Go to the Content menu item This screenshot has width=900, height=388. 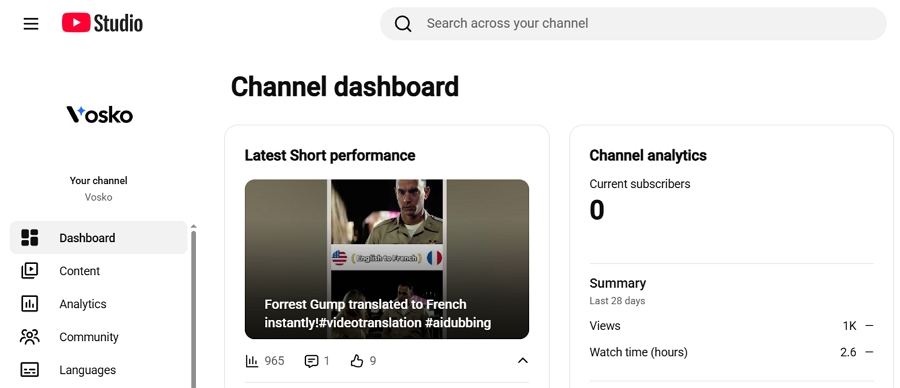pos(80,271)
